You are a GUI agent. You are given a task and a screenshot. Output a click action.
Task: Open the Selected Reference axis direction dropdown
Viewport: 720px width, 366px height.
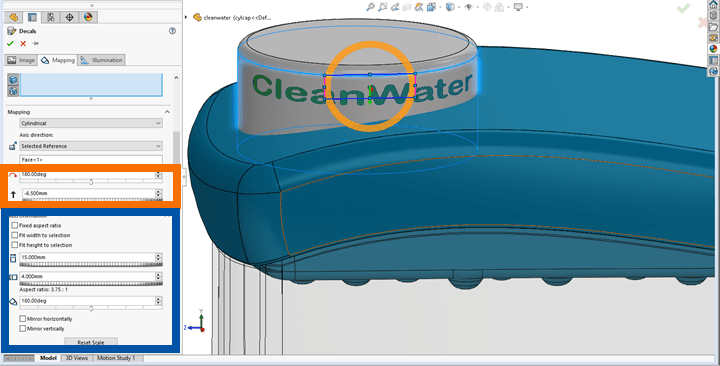(x=91, y=146)
